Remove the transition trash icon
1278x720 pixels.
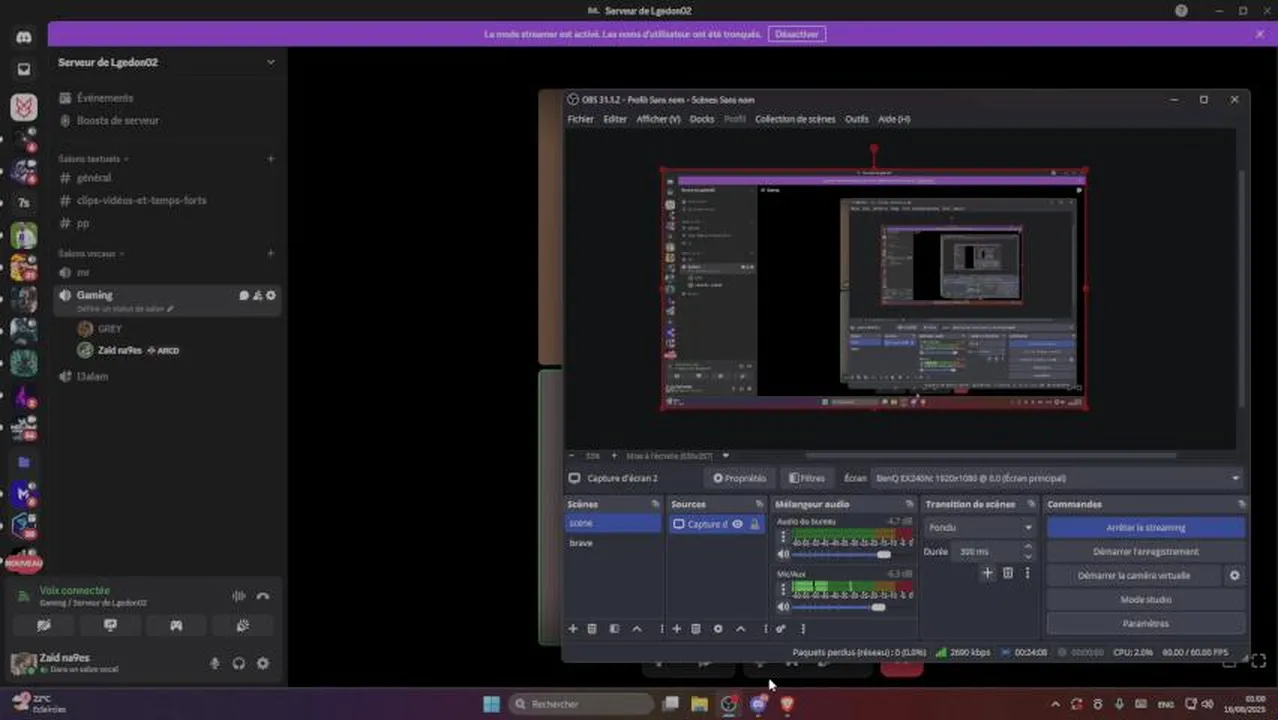[x=1008, y=573]
